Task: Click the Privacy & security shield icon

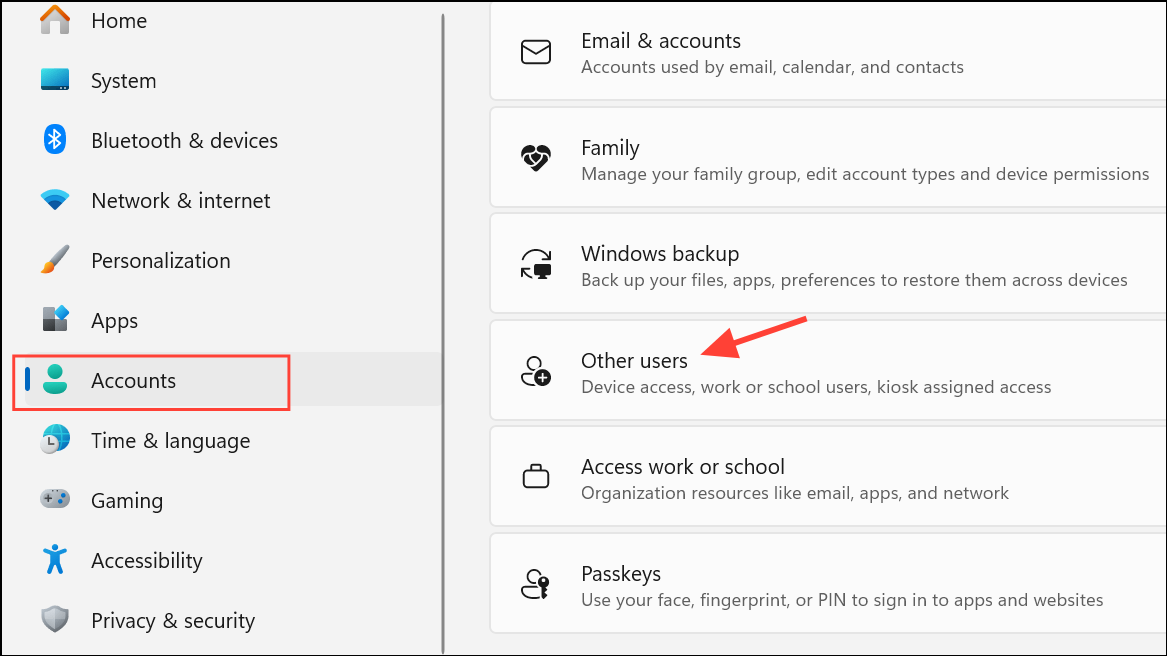Action: point(55,620)
